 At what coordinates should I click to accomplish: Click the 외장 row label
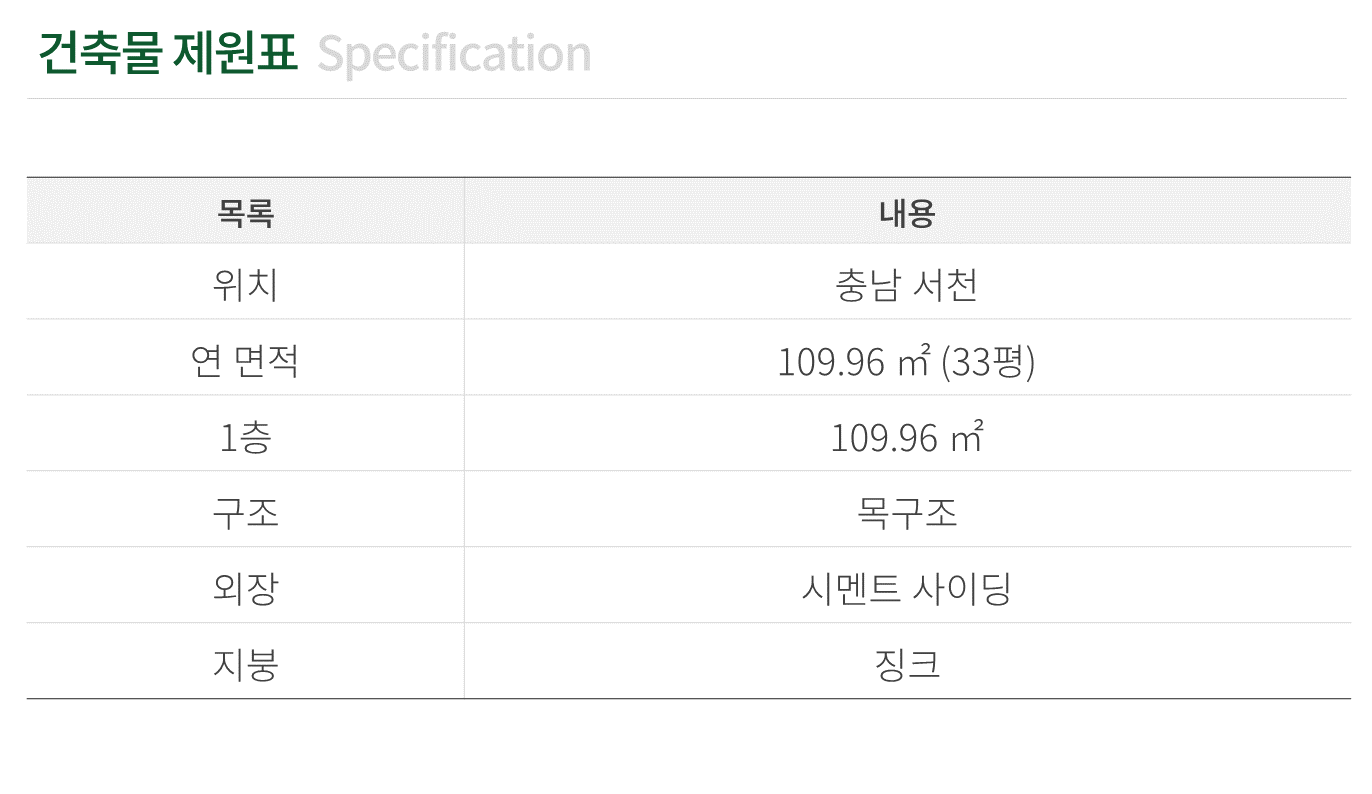(245, 589)
